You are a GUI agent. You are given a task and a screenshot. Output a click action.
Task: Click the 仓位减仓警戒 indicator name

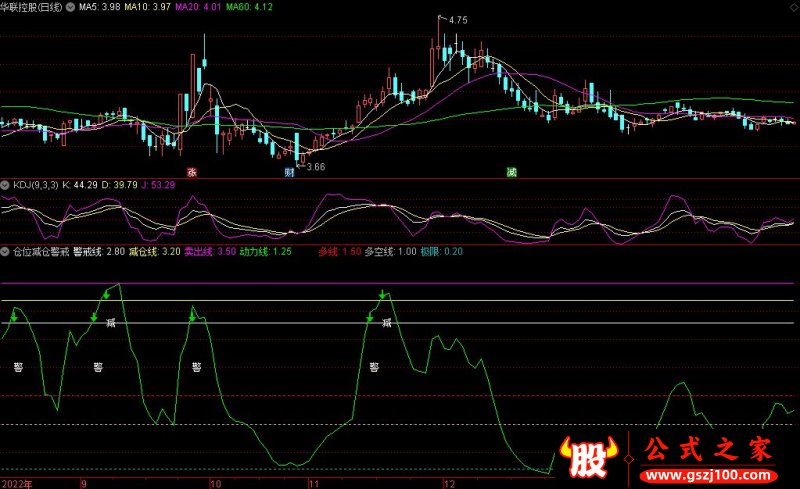[x=40, y=252]
